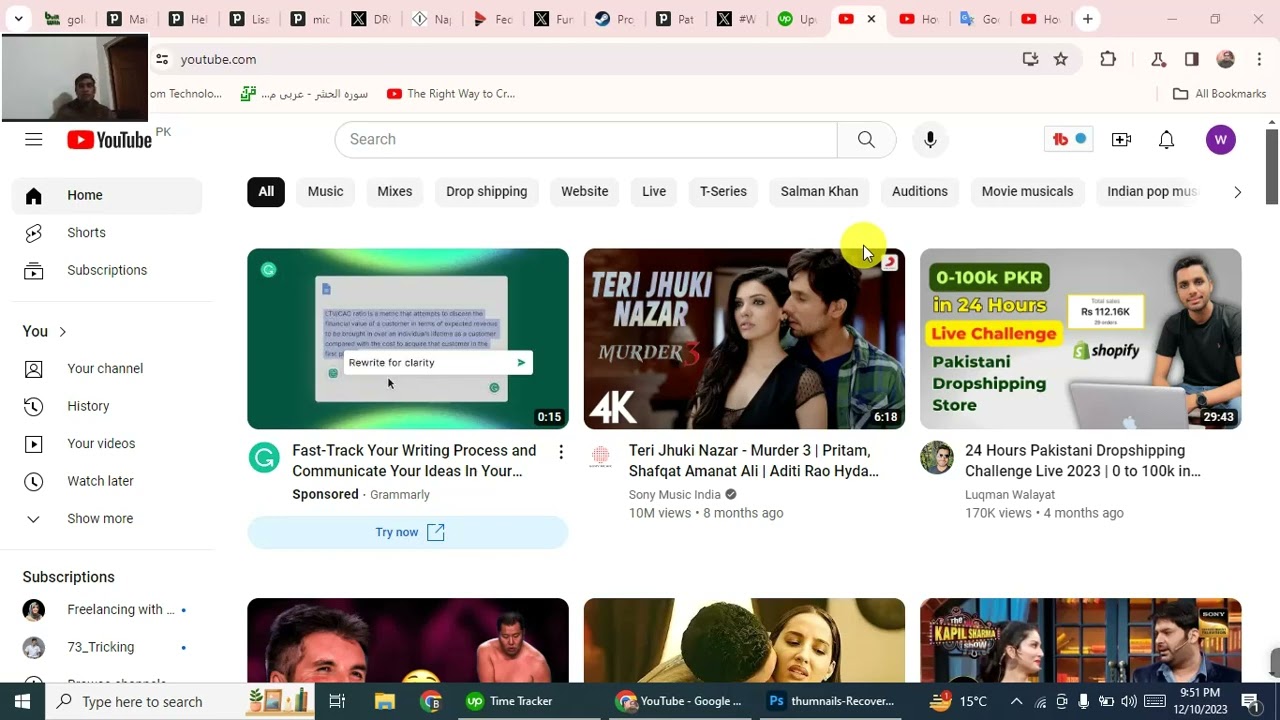The height and width of the screenshot is (720, 1280).
Task: Open the tab search dropdown arrow
Action: [18, 19]
